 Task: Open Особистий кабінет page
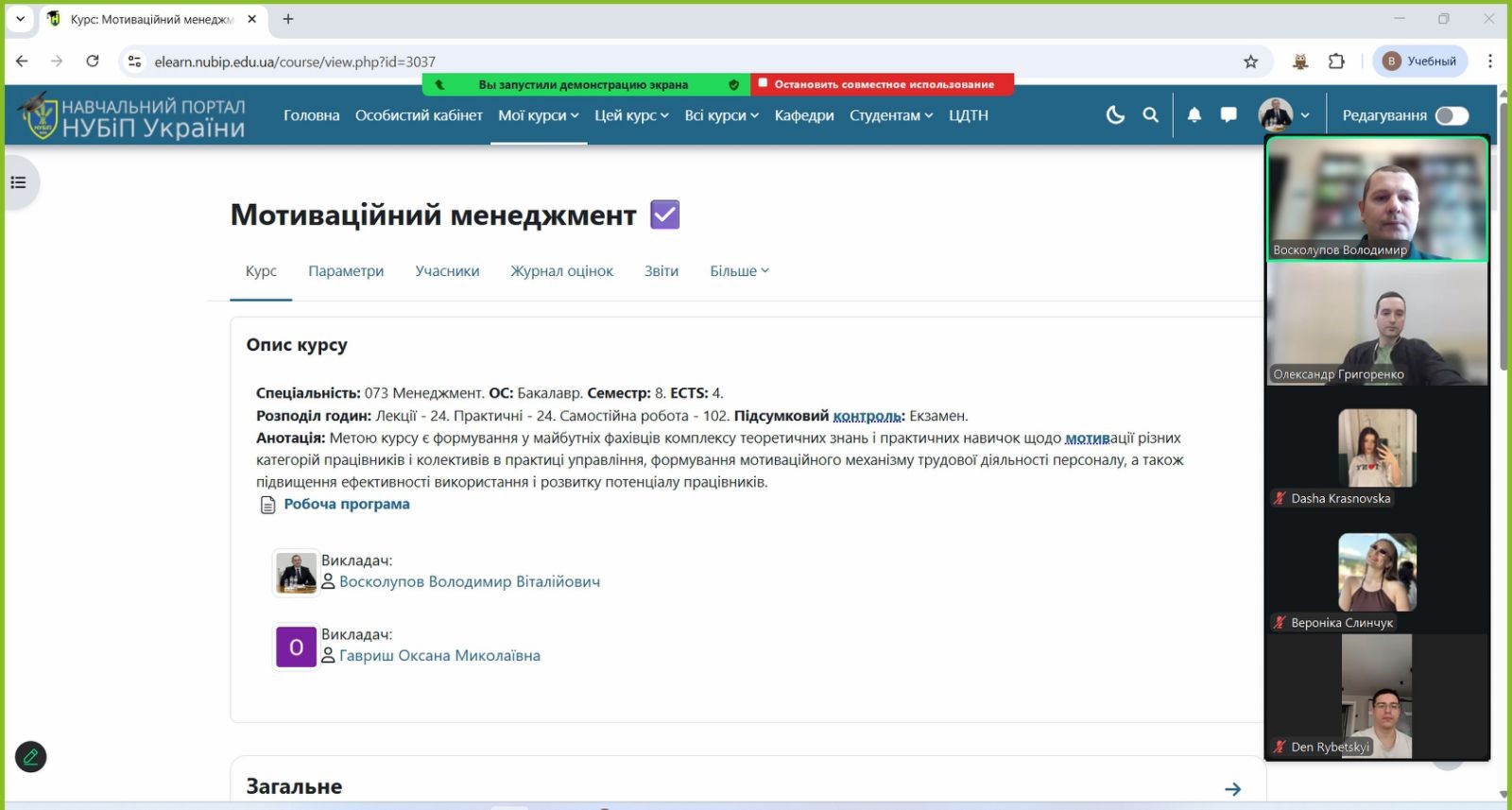point(419,115)
